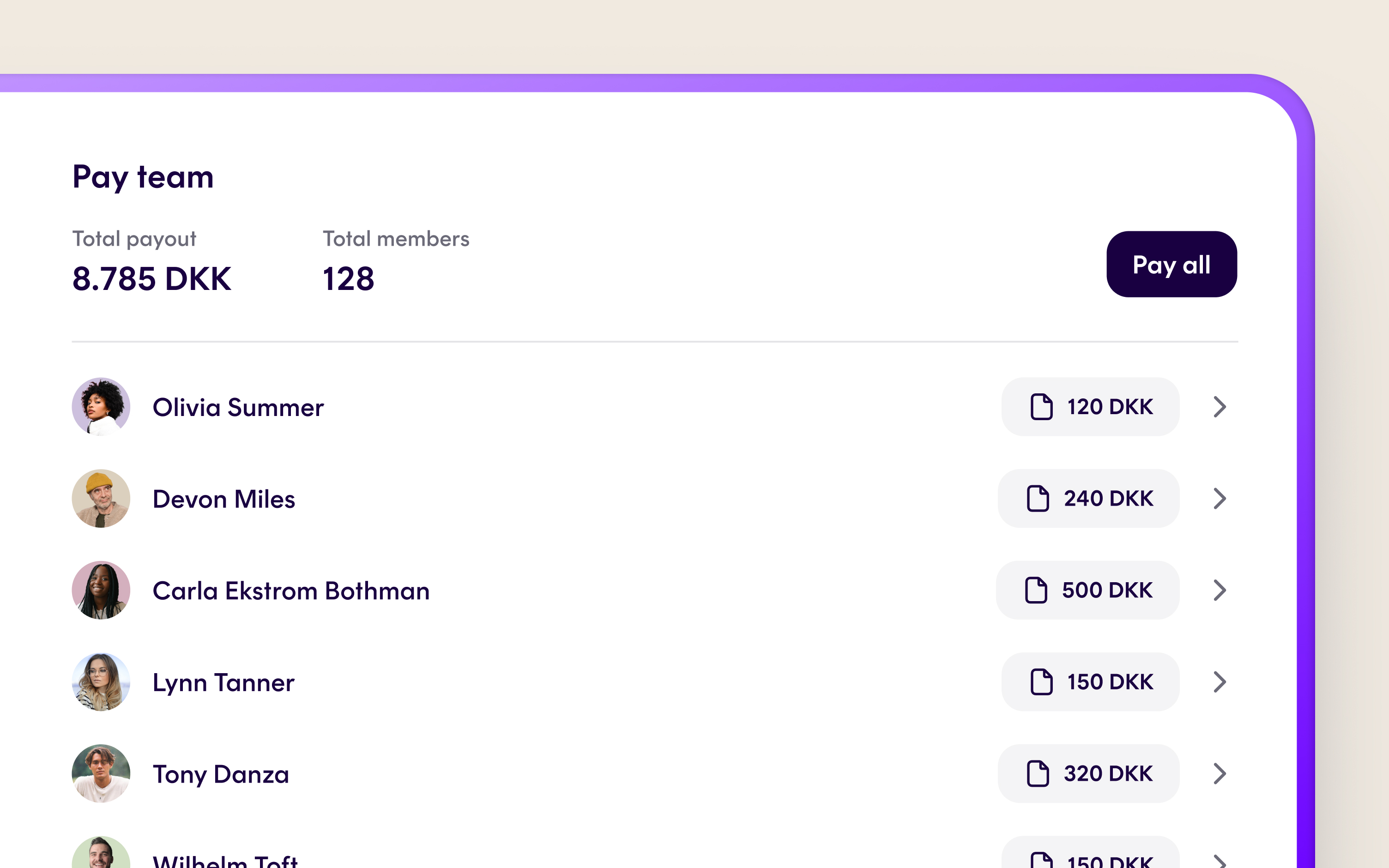Select Tony Danza's avatar image

coord(101,774)
